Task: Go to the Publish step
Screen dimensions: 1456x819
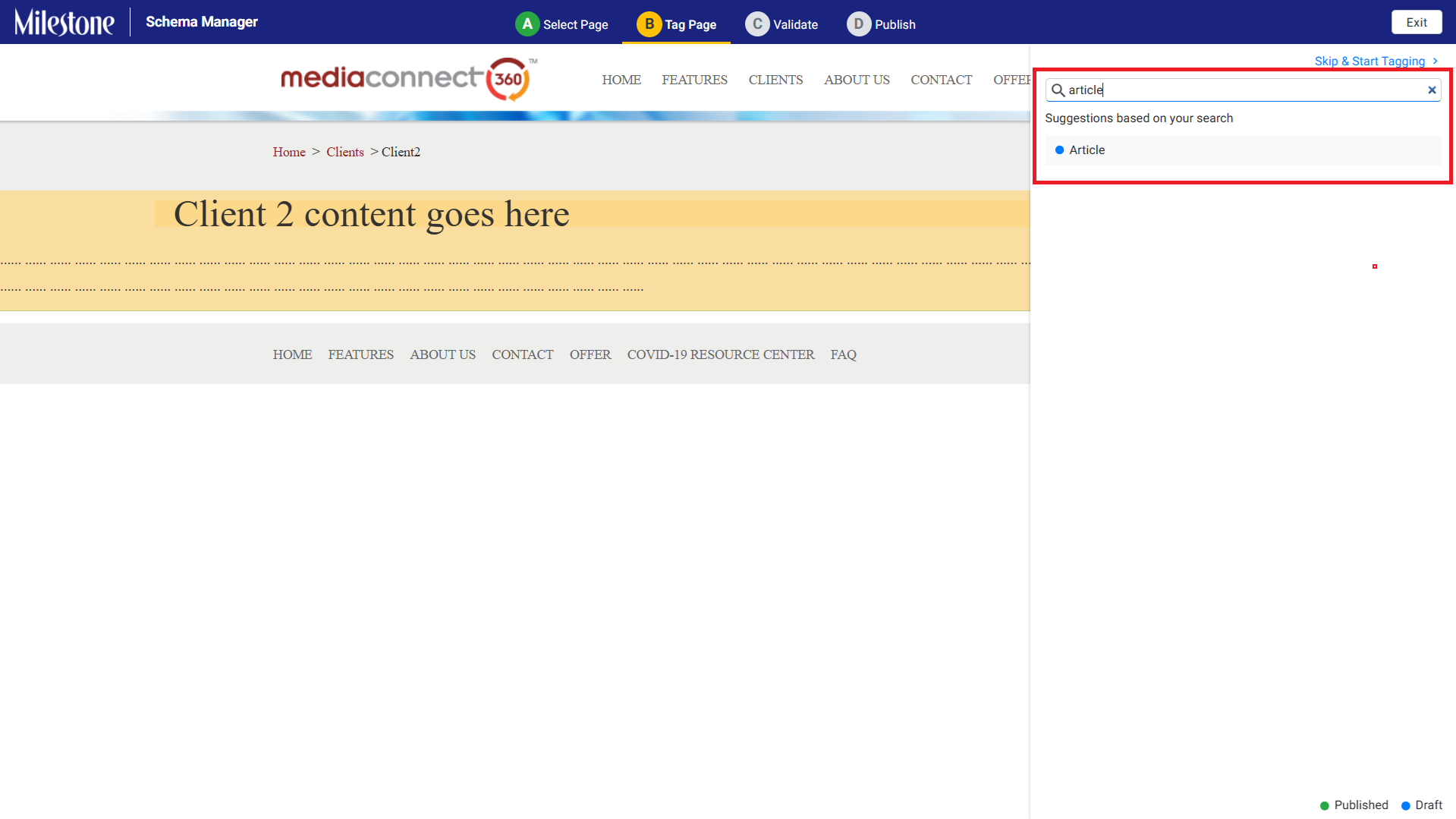Action: (881, 24)
